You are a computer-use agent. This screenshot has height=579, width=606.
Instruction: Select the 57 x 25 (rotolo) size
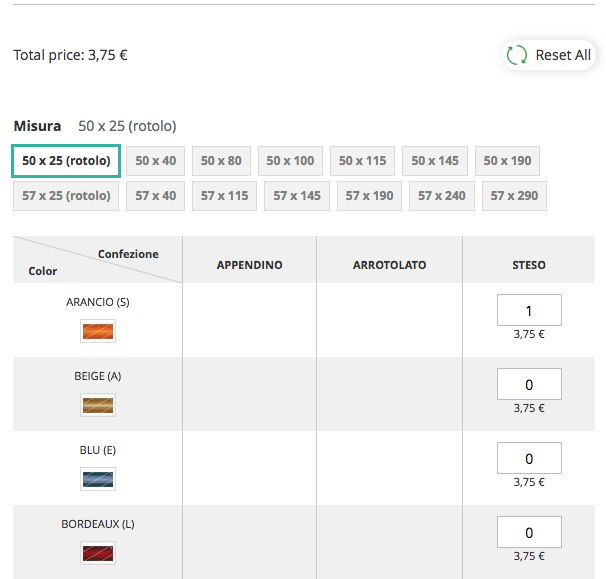click(x=66, y=196)
